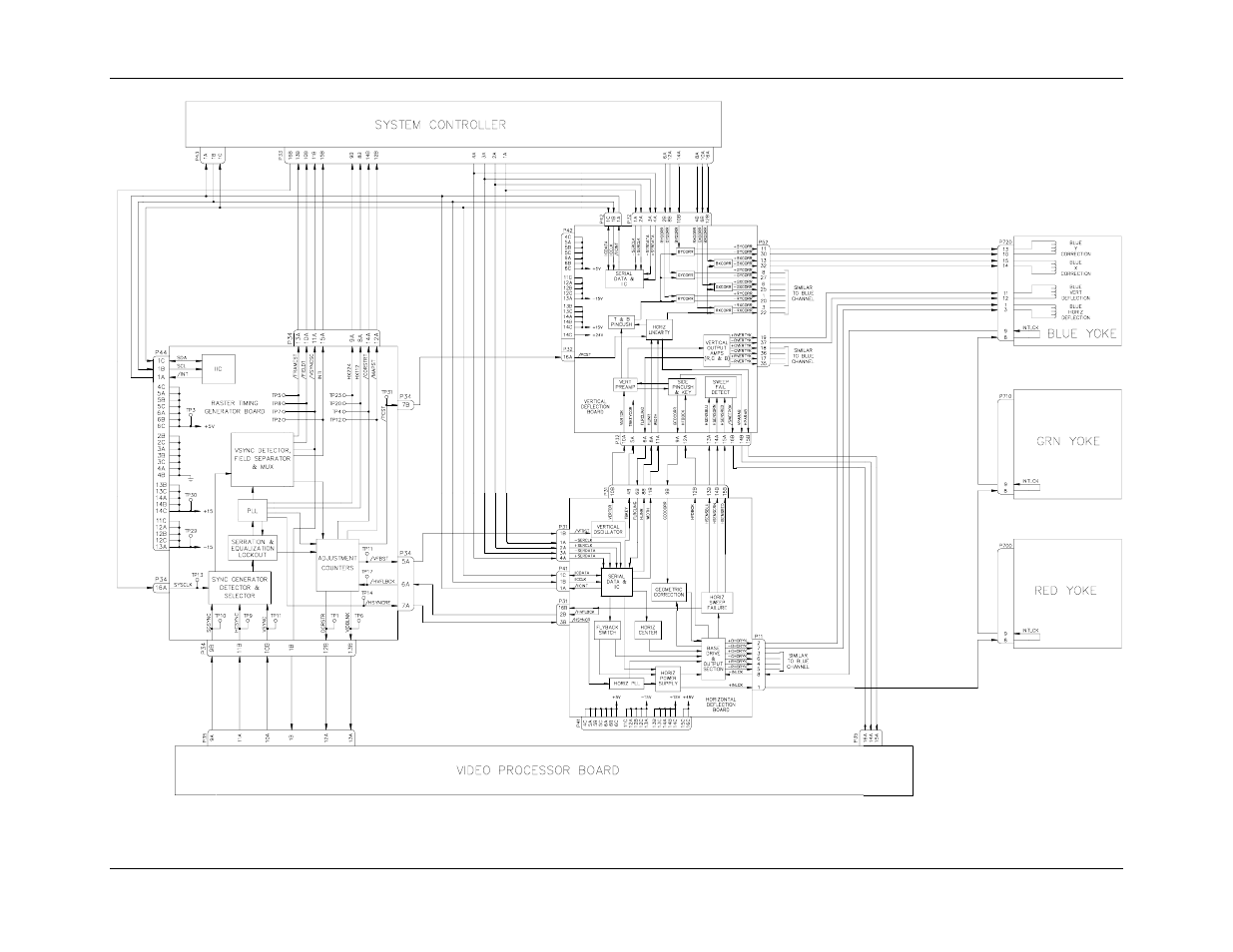Select SERIAL DATA & IIC block on vertical deflection board
The width and height of the screenshot is (1233, 952).
tap(623, 278)
